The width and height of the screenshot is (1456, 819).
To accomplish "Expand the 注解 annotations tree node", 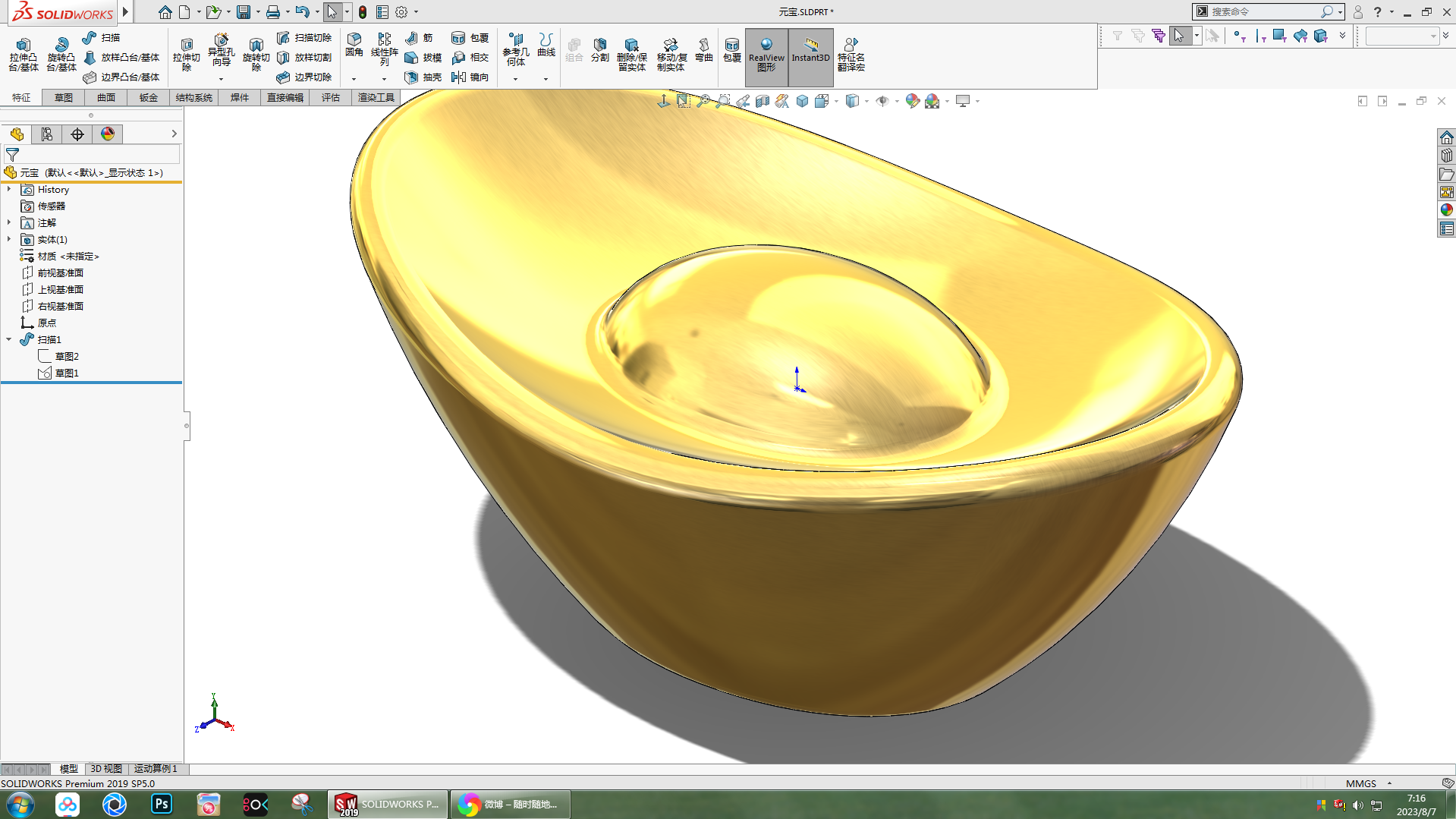I will [x=9, y=222].
